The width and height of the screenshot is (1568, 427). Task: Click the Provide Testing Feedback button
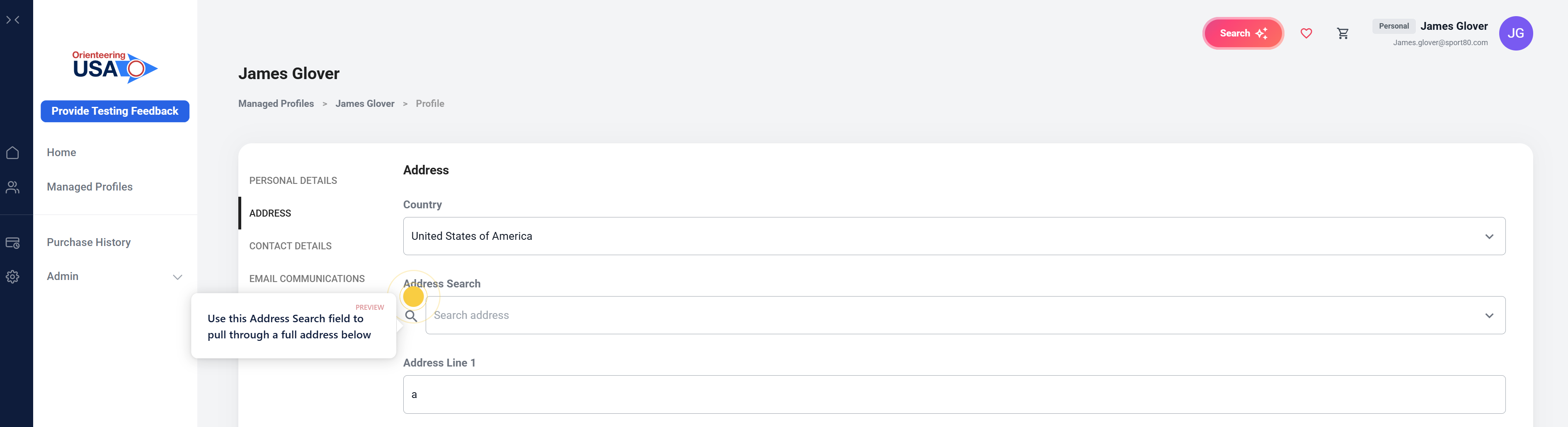coord(115,111)
